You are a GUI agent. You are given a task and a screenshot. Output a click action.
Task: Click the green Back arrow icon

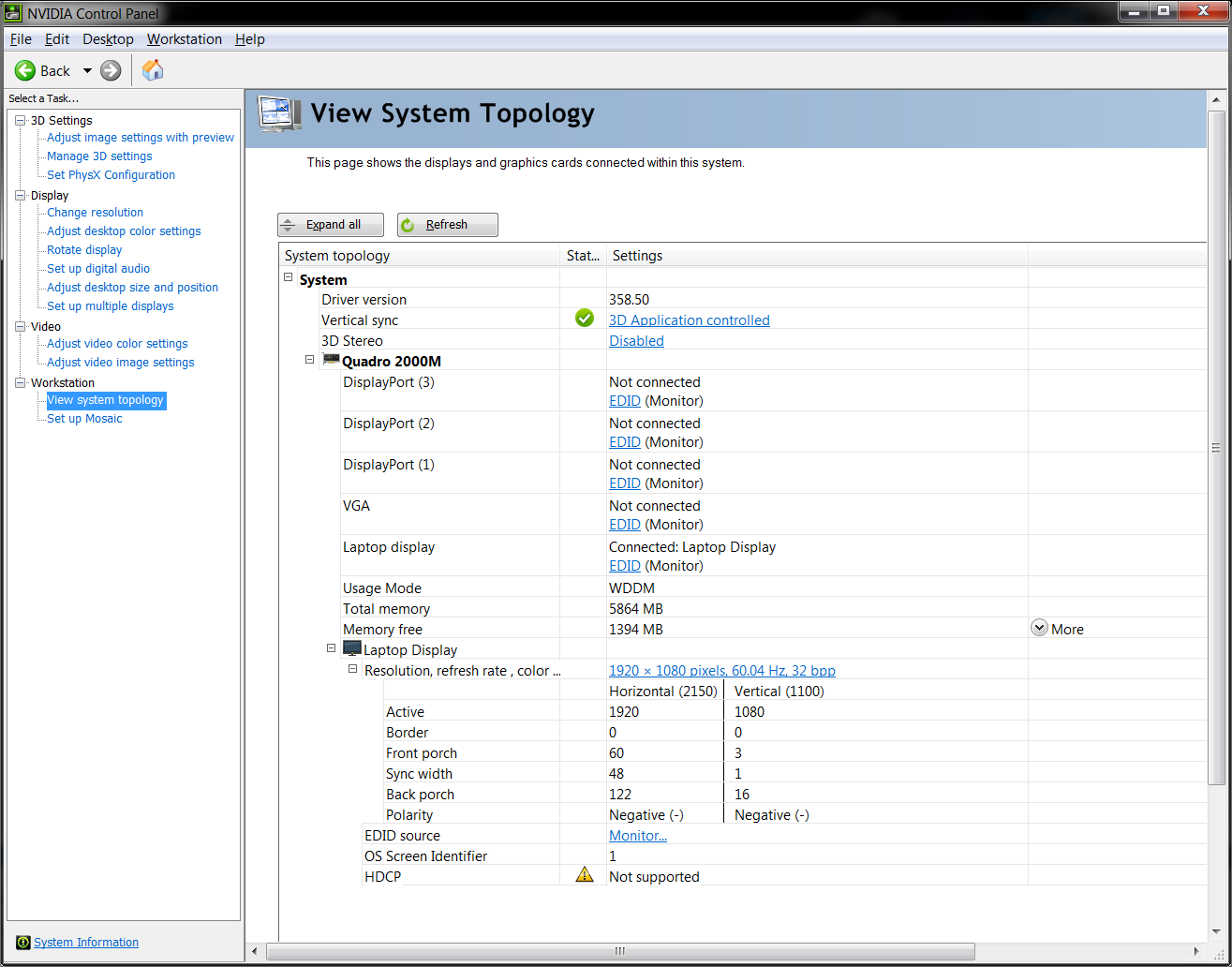(25, 70)
